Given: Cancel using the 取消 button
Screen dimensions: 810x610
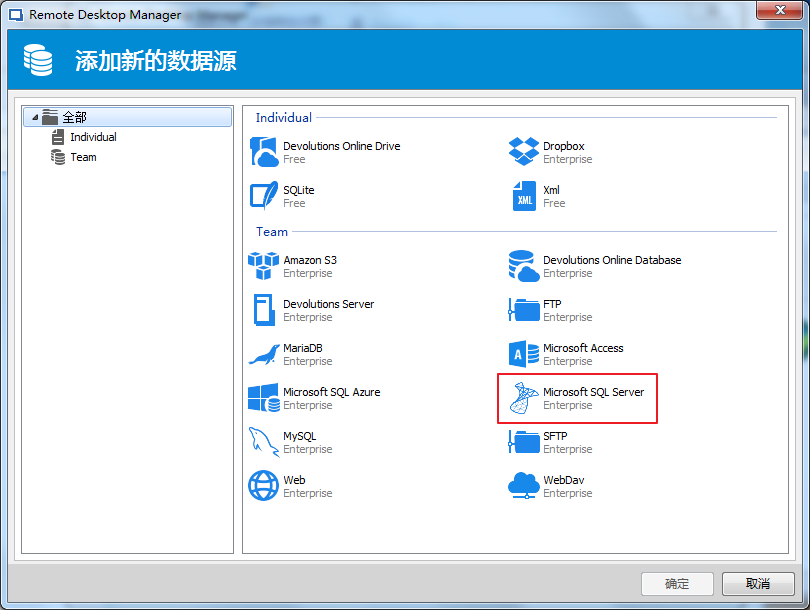Looking at the screenshot, I should tap(758, 584).
